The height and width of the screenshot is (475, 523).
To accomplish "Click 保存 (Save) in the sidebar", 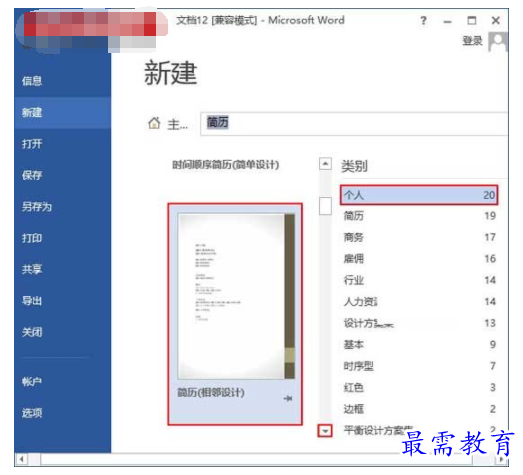I will [x=32, y=175].
